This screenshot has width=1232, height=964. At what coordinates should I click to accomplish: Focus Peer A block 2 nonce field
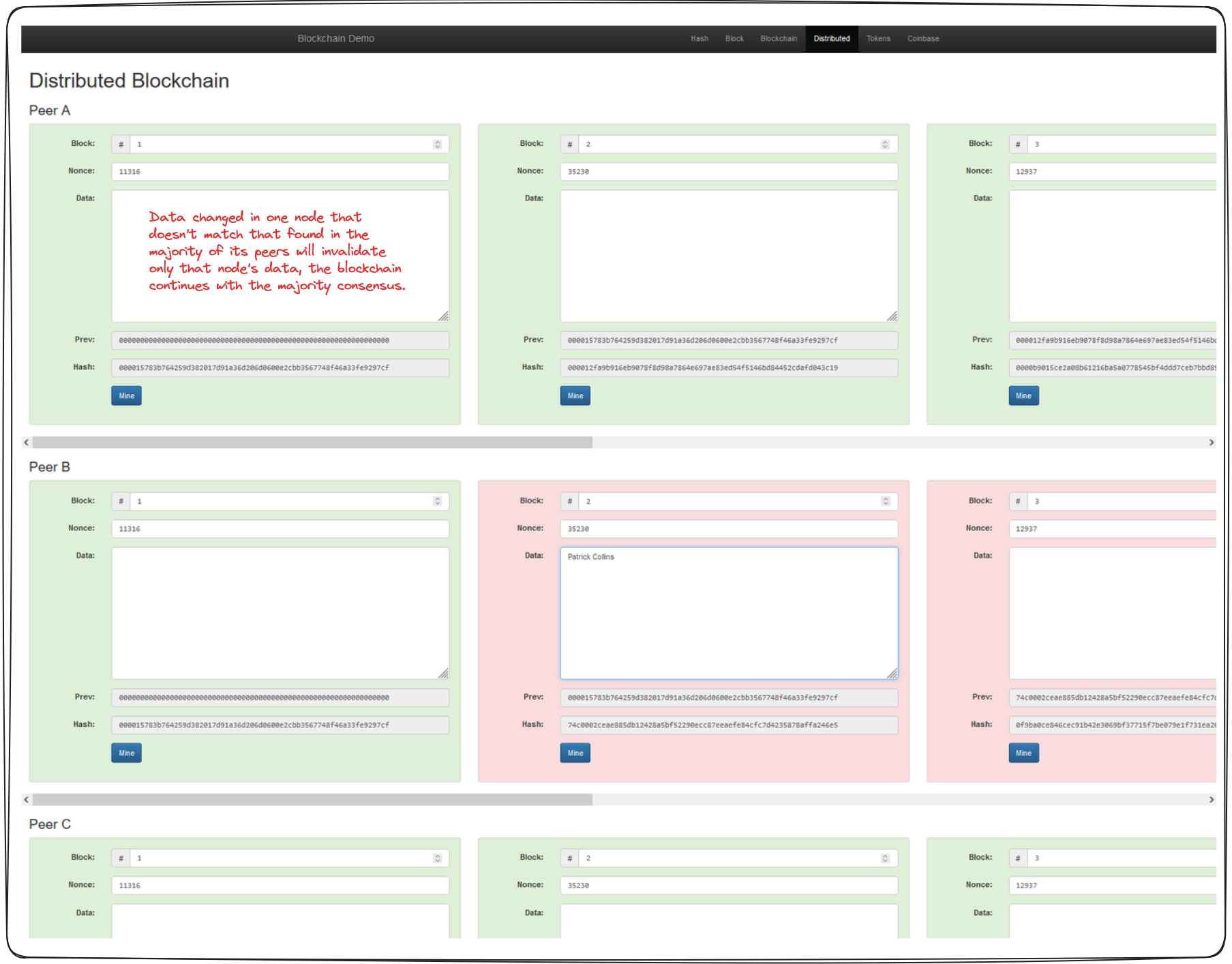[728, 172]
